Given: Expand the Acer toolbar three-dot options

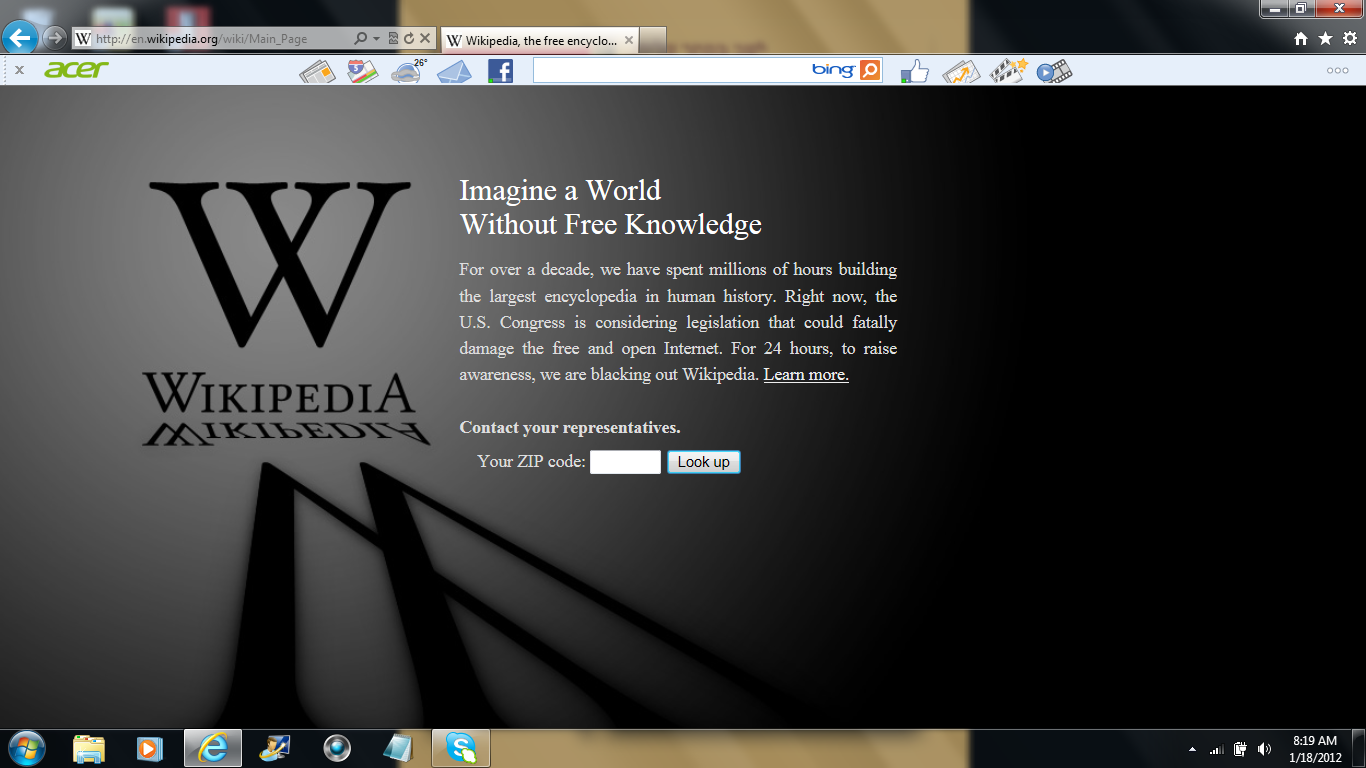Looking at the screenshot, I should [1337, 70].
